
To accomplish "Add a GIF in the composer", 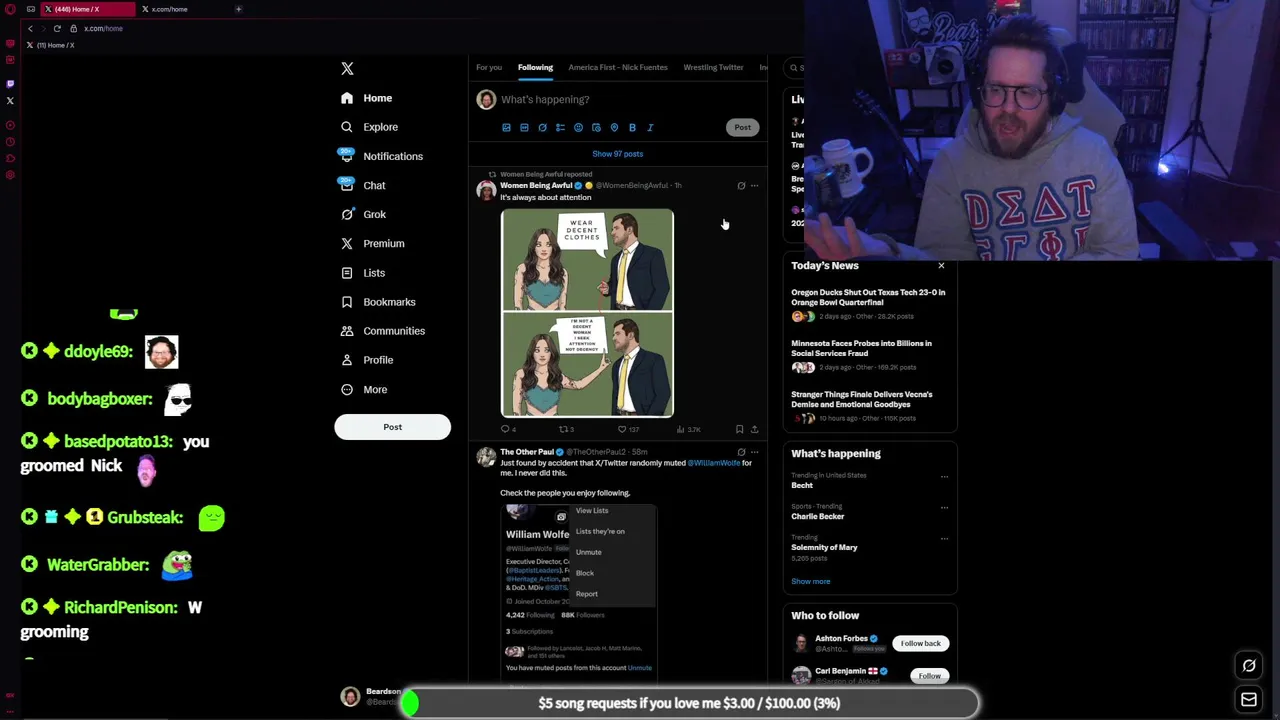I will point(524,128).
